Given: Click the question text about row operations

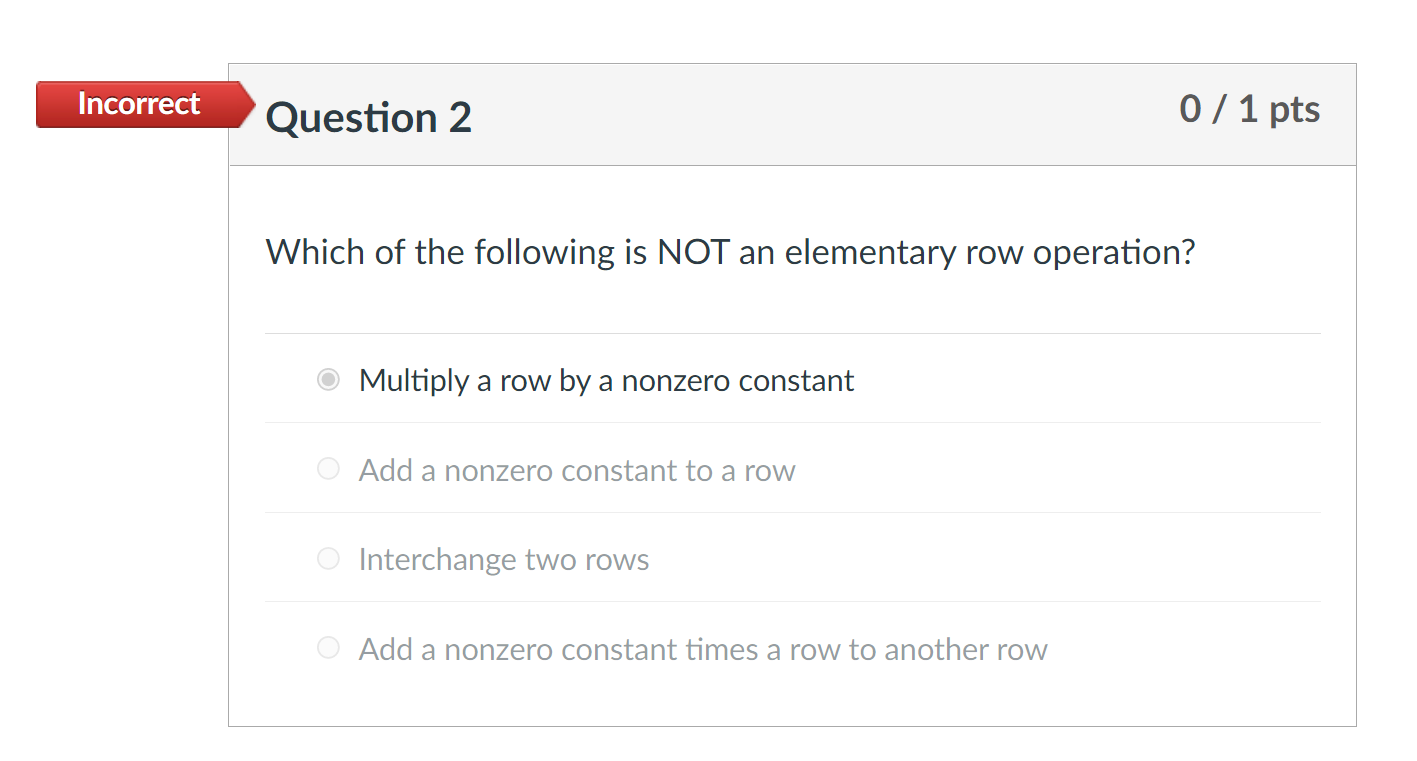Looking at the screenshot, I should [730, 252].
